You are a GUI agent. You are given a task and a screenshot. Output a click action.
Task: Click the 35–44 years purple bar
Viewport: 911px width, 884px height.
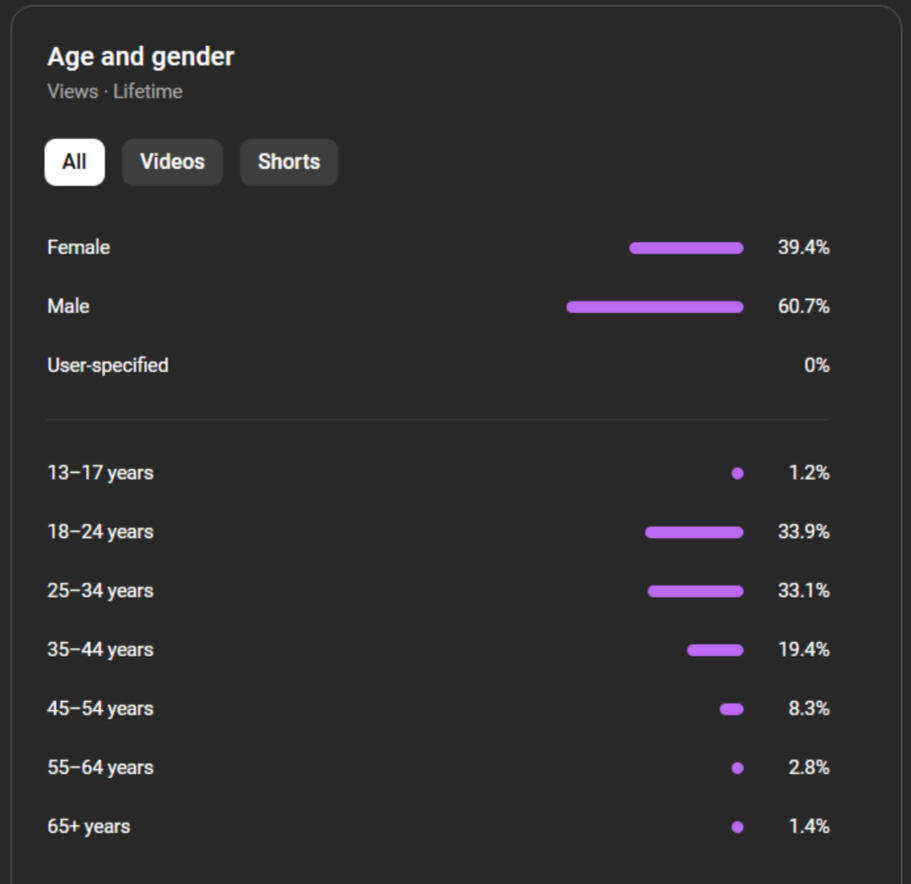715,650
